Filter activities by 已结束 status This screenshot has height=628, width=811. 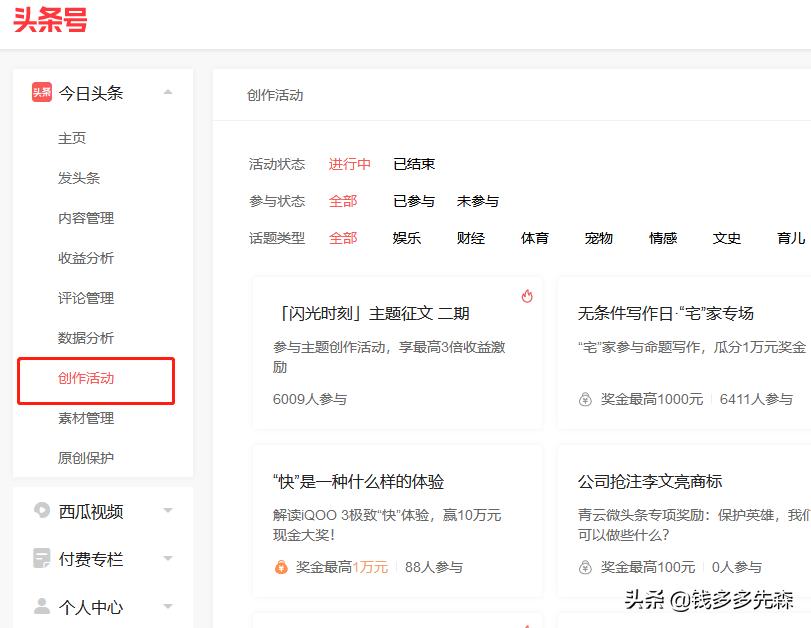pyautogui.click(x=414, y=164)
